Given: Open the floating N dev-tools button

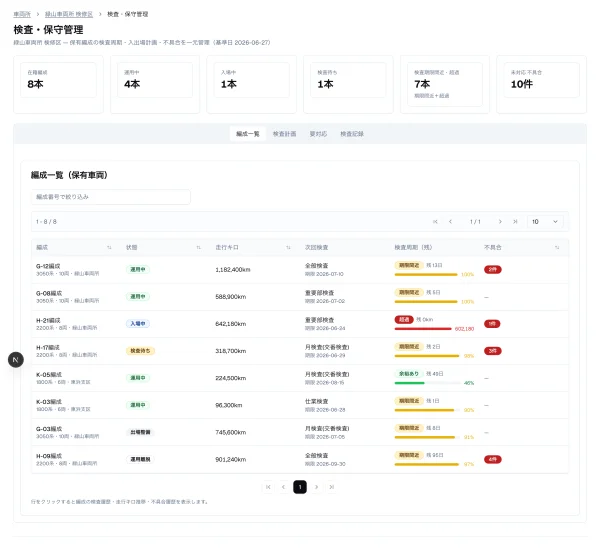Looking at the screenshot, I should 16,360.
